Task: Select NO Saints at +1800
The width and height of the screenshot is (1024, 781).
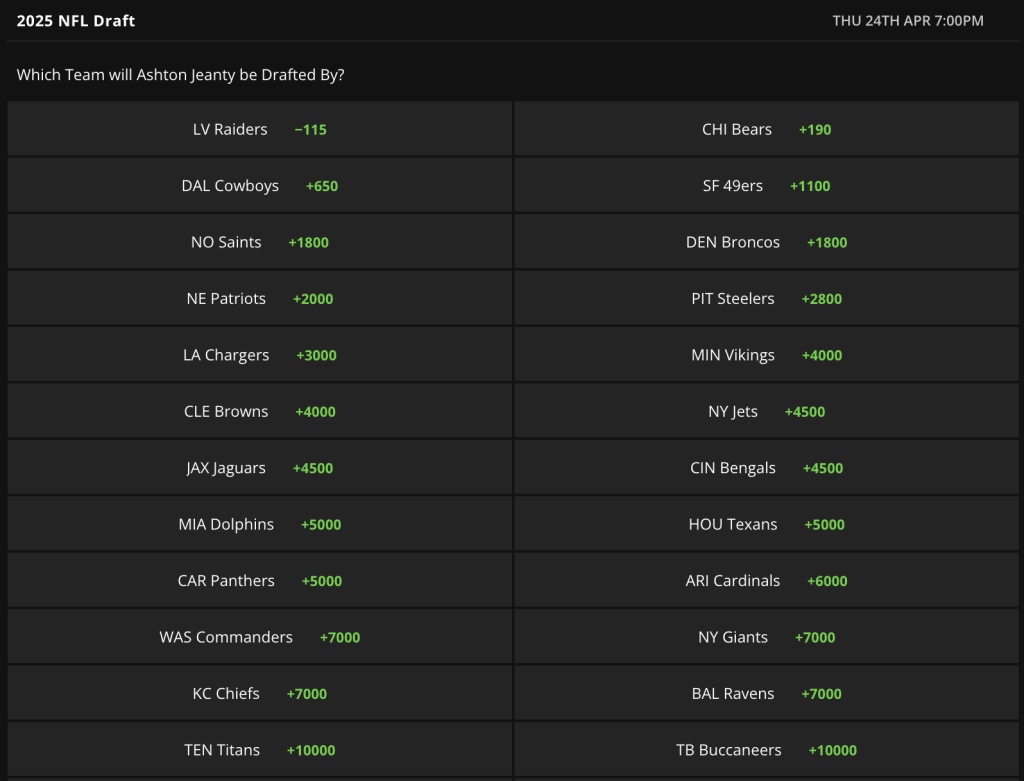Action: pyautogui.click(x=258, y=241)
